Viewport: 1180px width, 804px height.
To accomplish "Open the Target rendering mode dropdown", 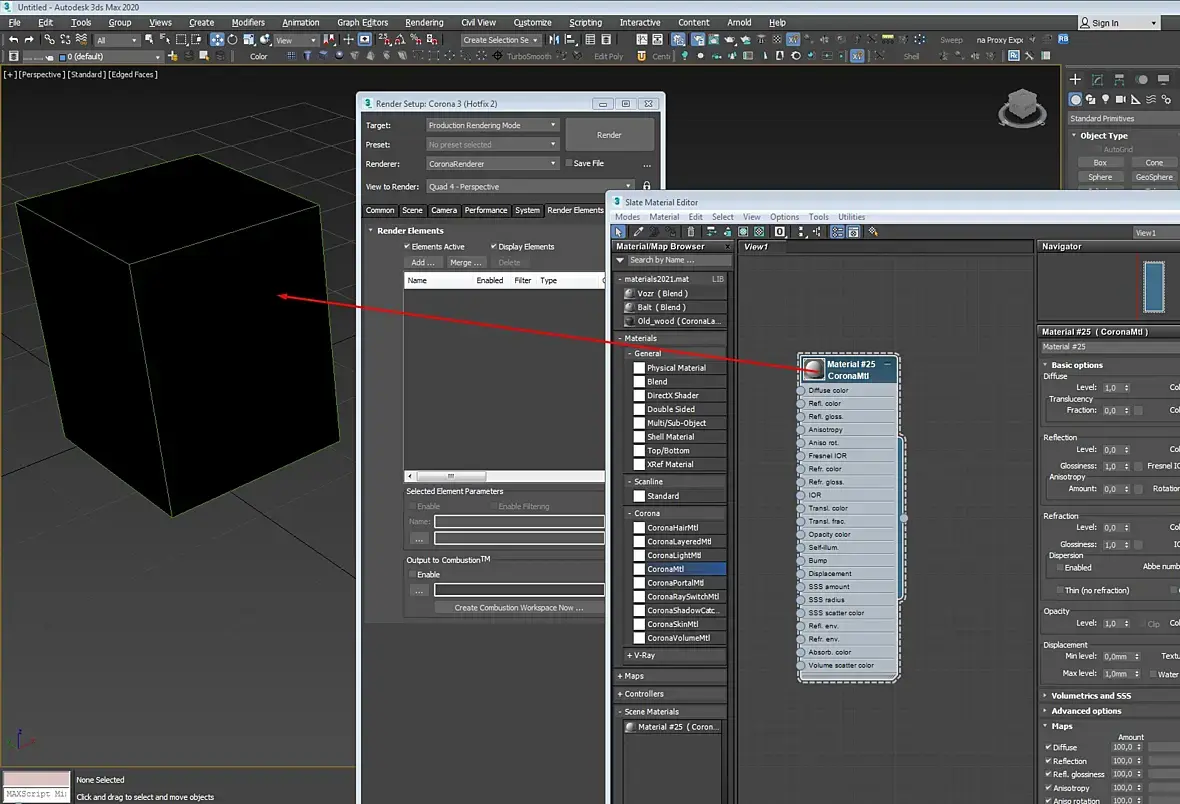I will 491,125.
